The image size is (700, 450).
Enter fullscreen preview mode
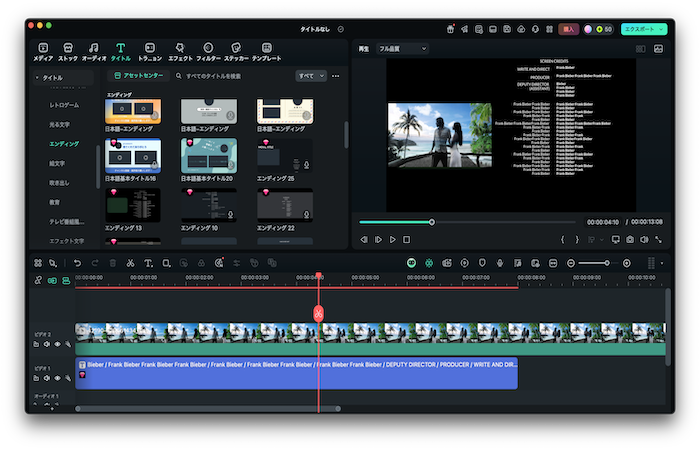click(x=658, y=240)
